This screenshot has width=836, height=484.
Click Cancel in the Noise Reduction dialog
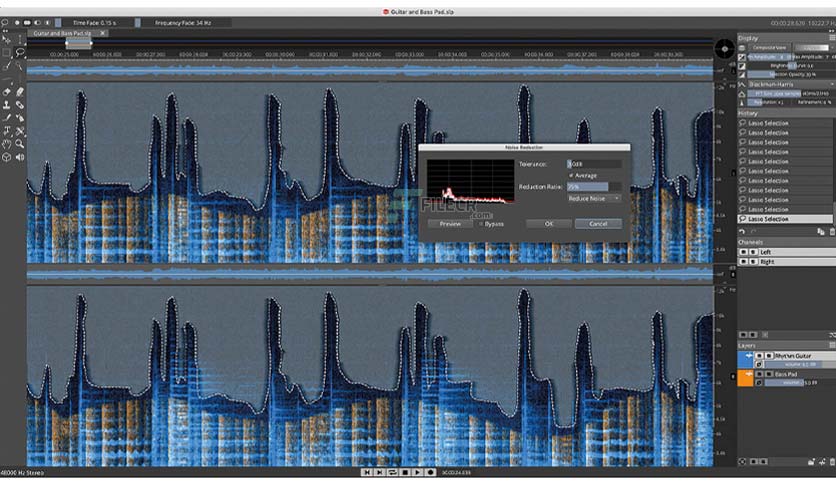(x=598, y=224)
